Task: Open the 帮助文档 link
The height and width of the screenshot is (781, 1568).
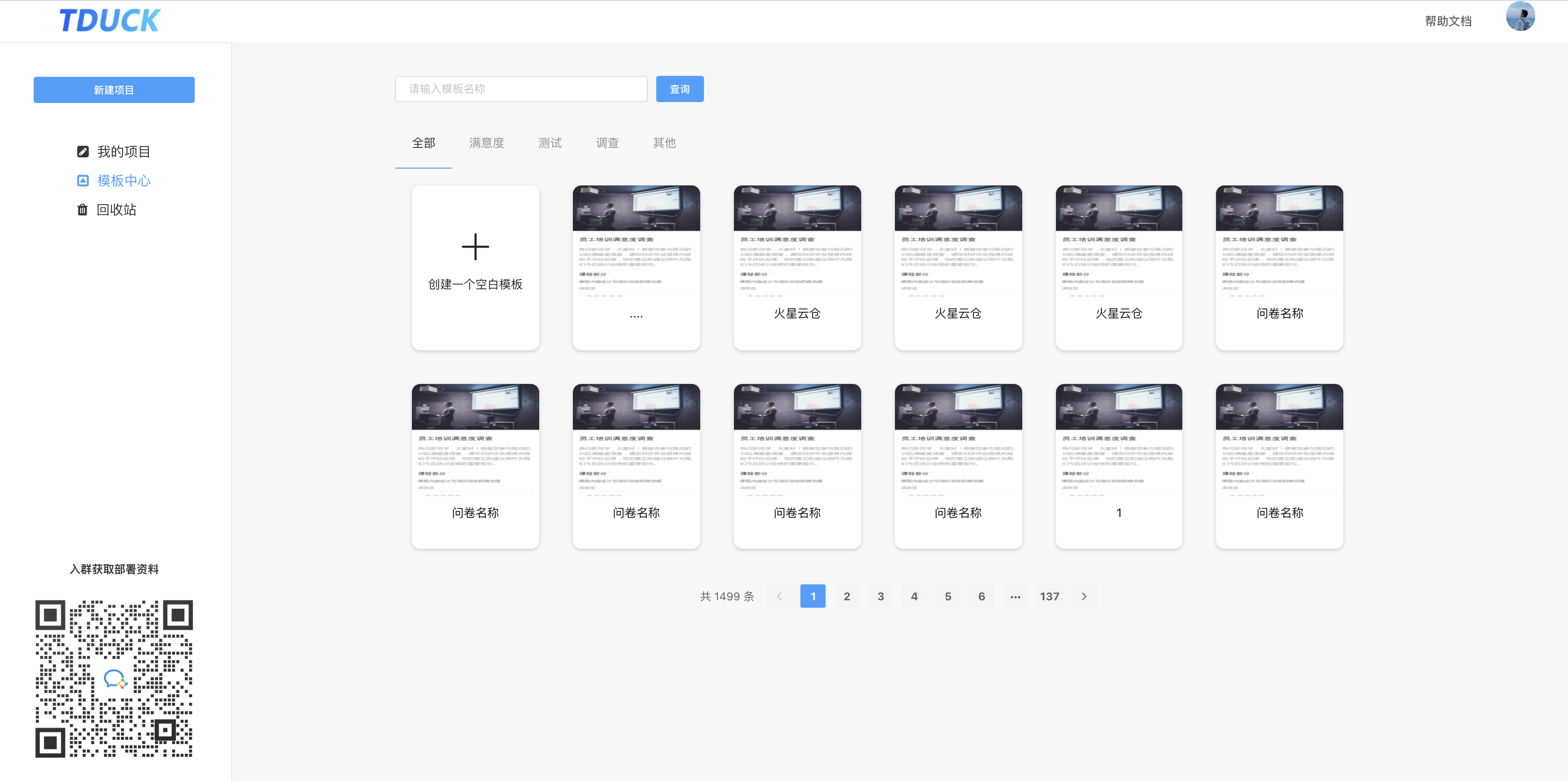Action: (1448, 22)
